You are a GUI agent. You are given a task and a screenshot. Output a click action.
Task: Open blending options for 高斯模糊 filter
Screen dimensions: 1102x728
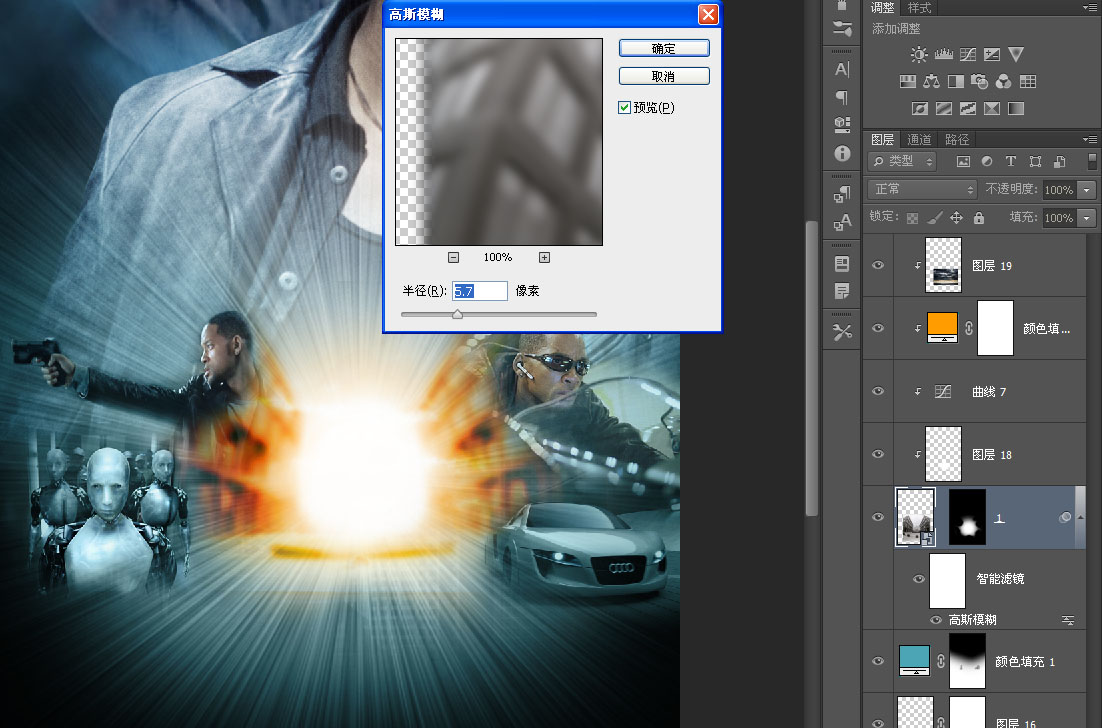point(1068,620)
